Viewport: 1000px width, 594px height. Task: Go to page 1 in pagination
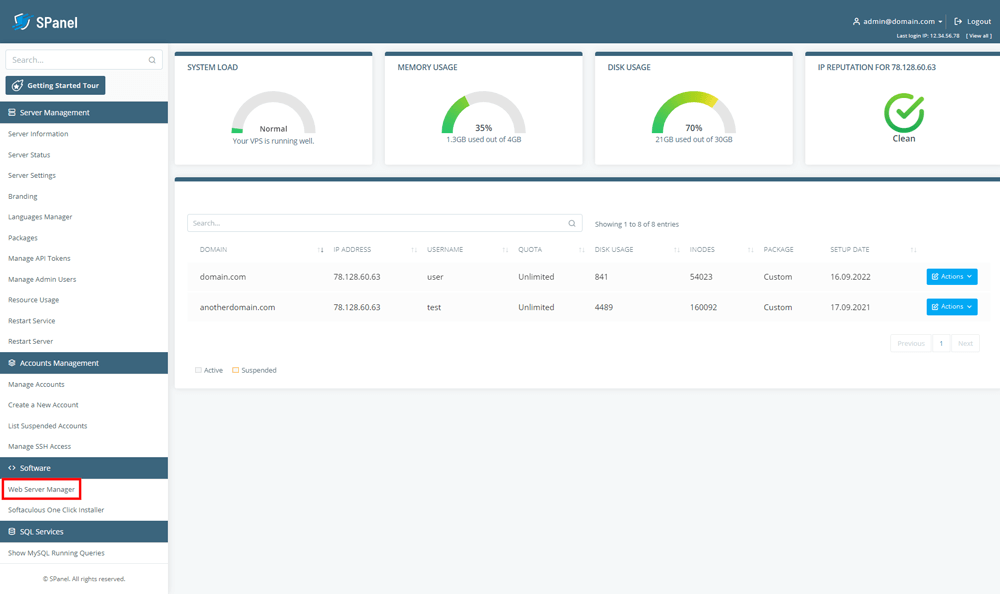pyautogui.click(x=941, y=343)
